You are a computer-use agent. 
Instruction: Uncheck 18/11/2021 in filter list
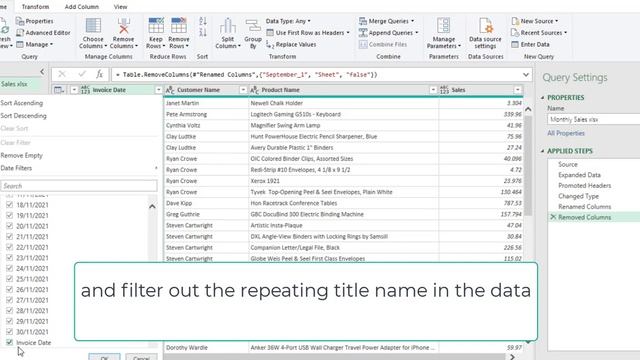tap(9, 204)
